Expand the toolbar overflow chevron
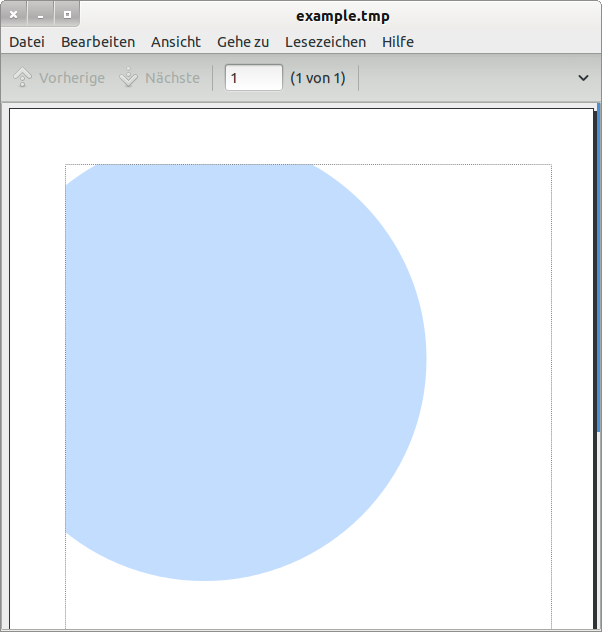Screen dimensions: 602x632 pyautogui.click(x=584, y=78)
